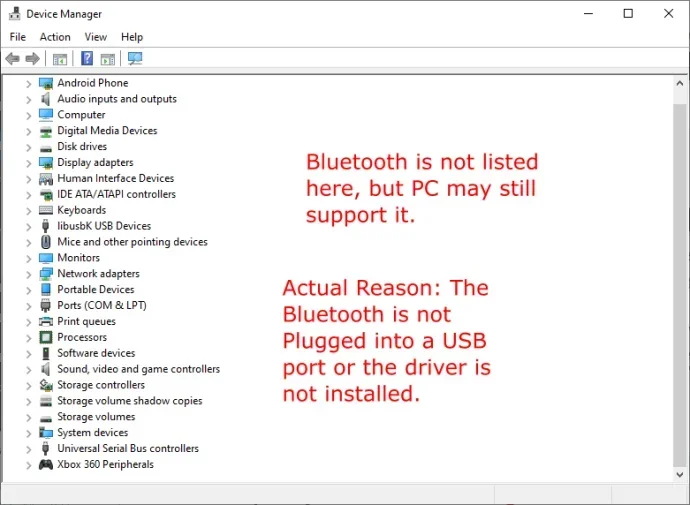690x505 pixels.
Task: Expand the System devices node
Action: (29, 433)
